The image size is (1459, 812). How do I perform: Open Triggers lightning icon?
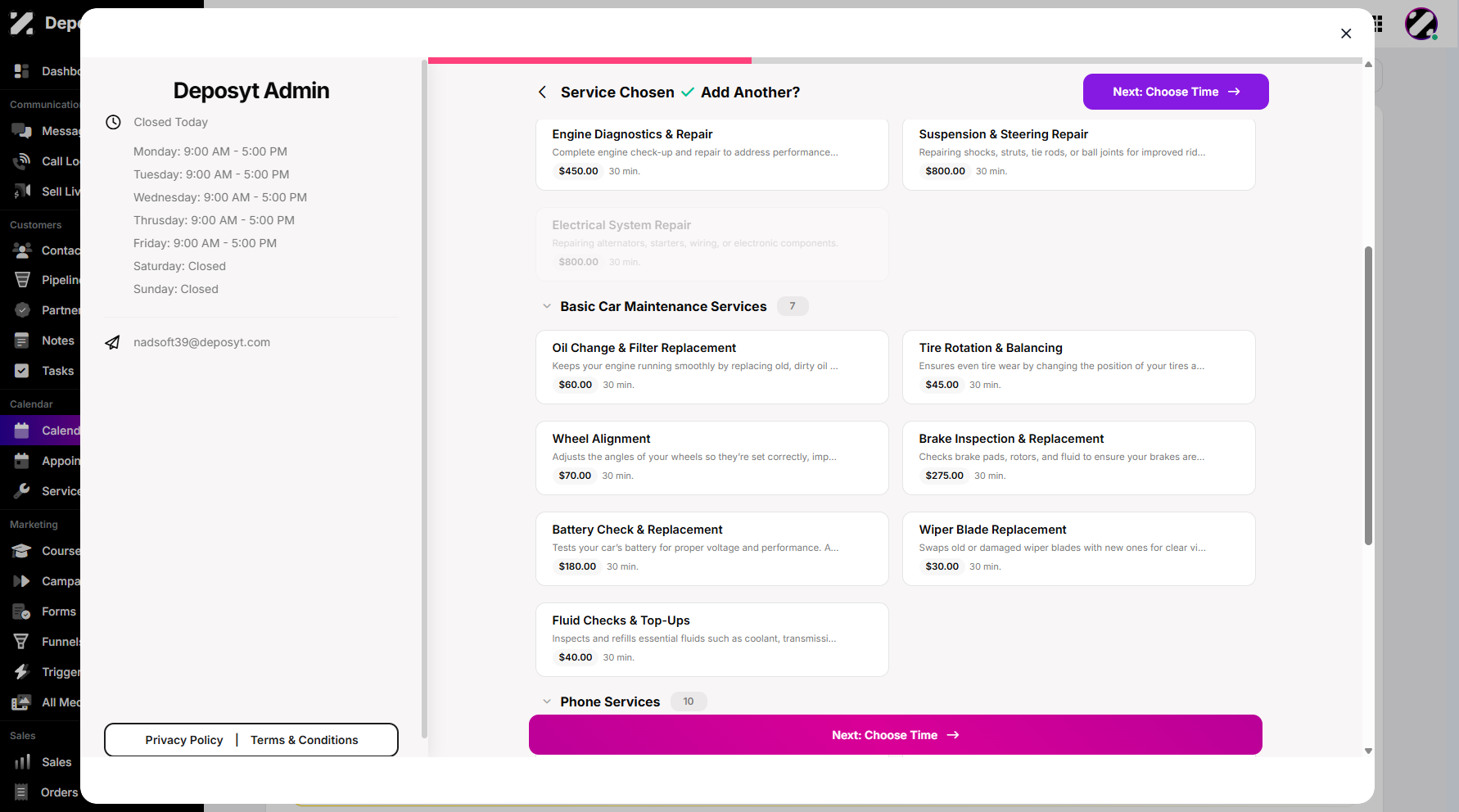[22, 672]
